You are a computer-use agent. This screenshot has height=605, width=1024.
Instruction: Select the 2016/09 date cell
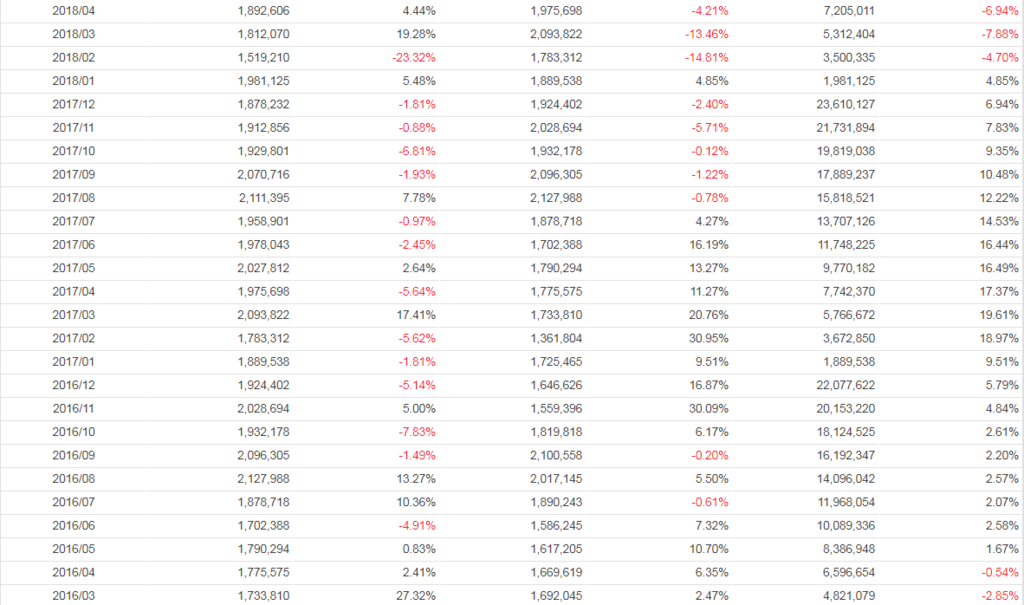72,455
